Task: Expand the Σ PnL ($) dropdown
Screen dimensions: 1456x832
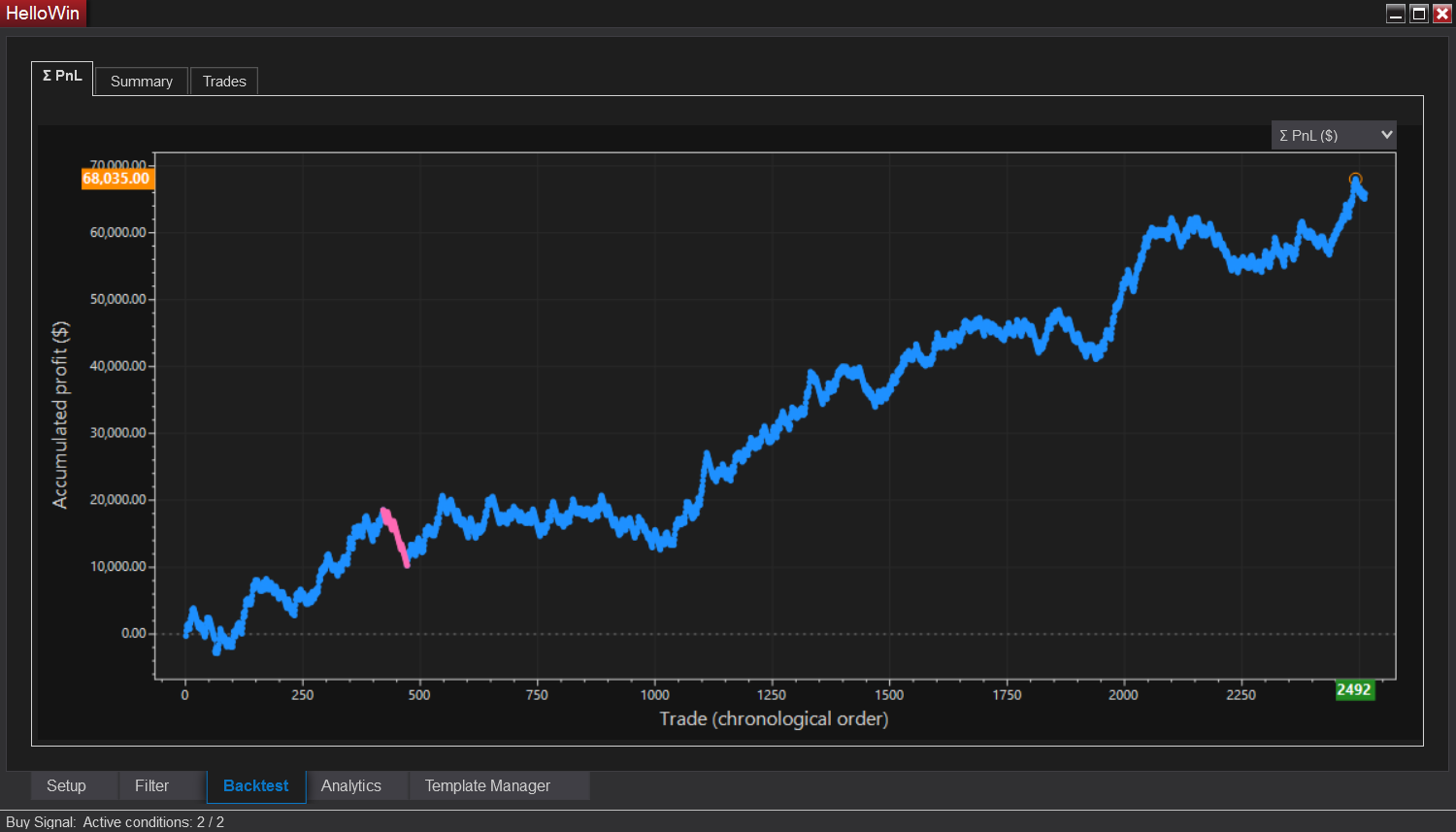Action: 1334,135
